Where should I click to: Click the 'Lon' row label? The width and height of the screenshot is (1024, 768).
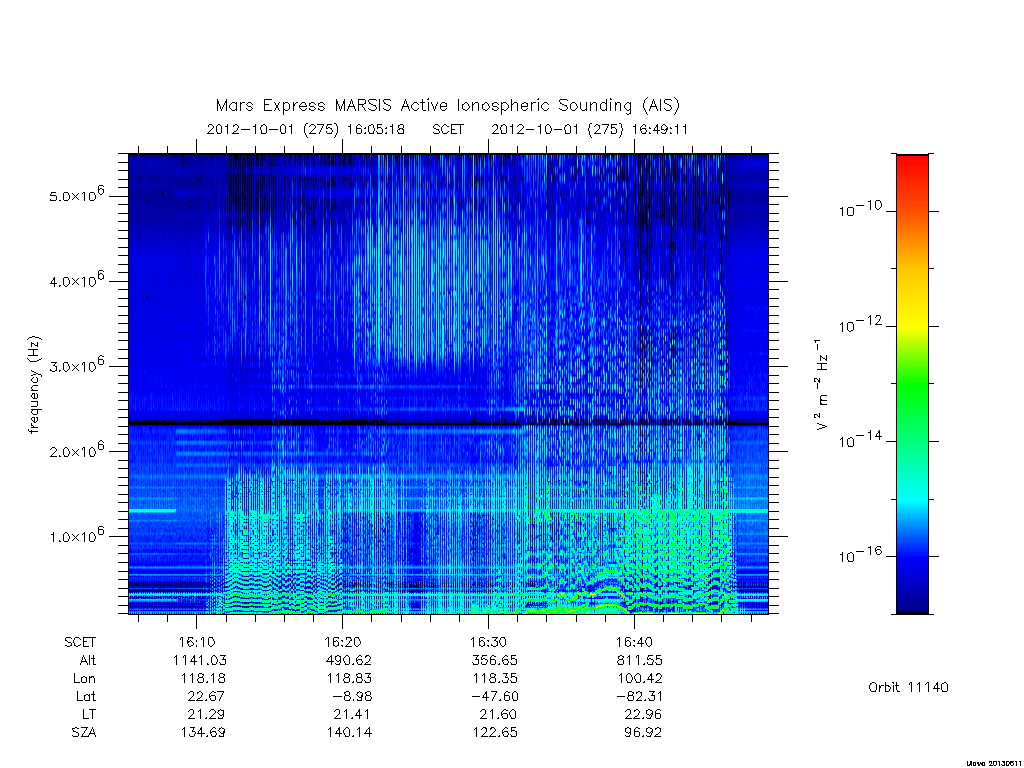click(x=84, y=679)
